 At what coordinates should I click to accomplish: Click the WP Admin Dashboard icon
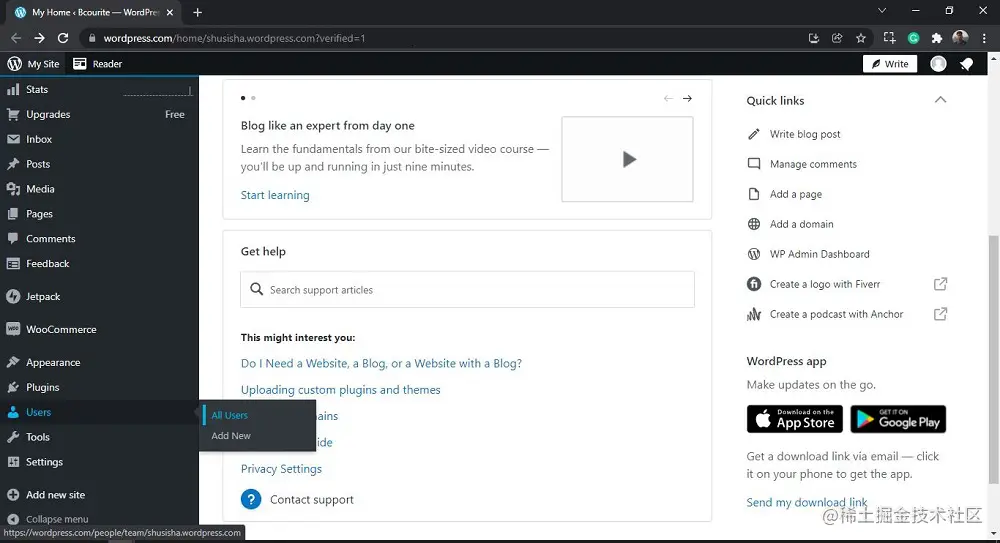(754, 254)
